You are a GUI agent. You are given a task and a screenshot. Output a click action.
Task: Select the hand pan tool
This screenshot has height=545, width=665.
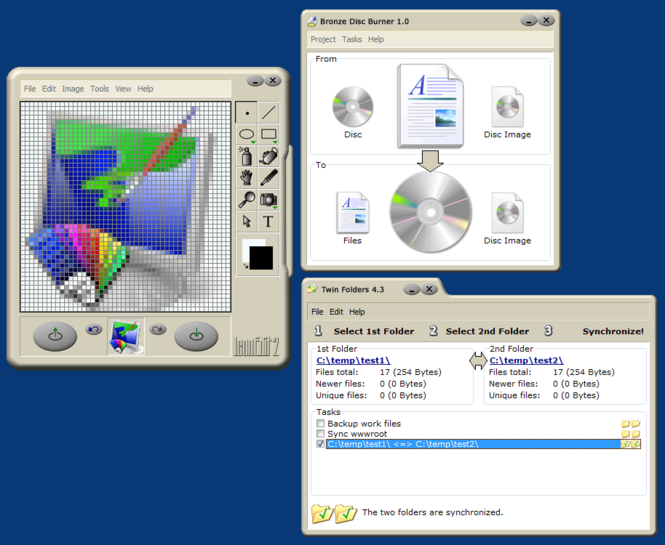(x=246, y=178)
